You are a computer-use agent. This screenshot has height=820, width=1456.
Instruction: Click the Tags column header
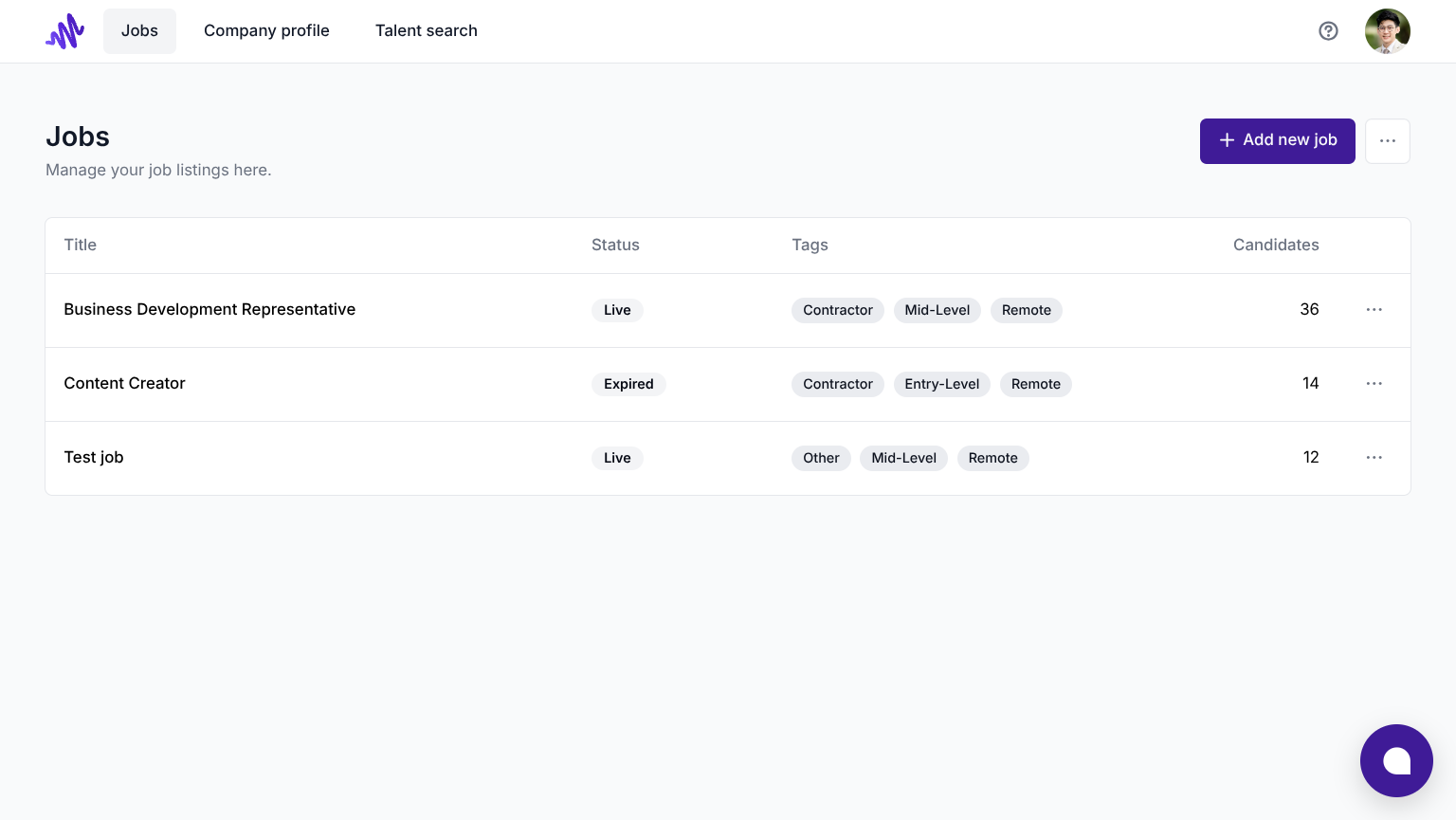(x=810, y=246)
